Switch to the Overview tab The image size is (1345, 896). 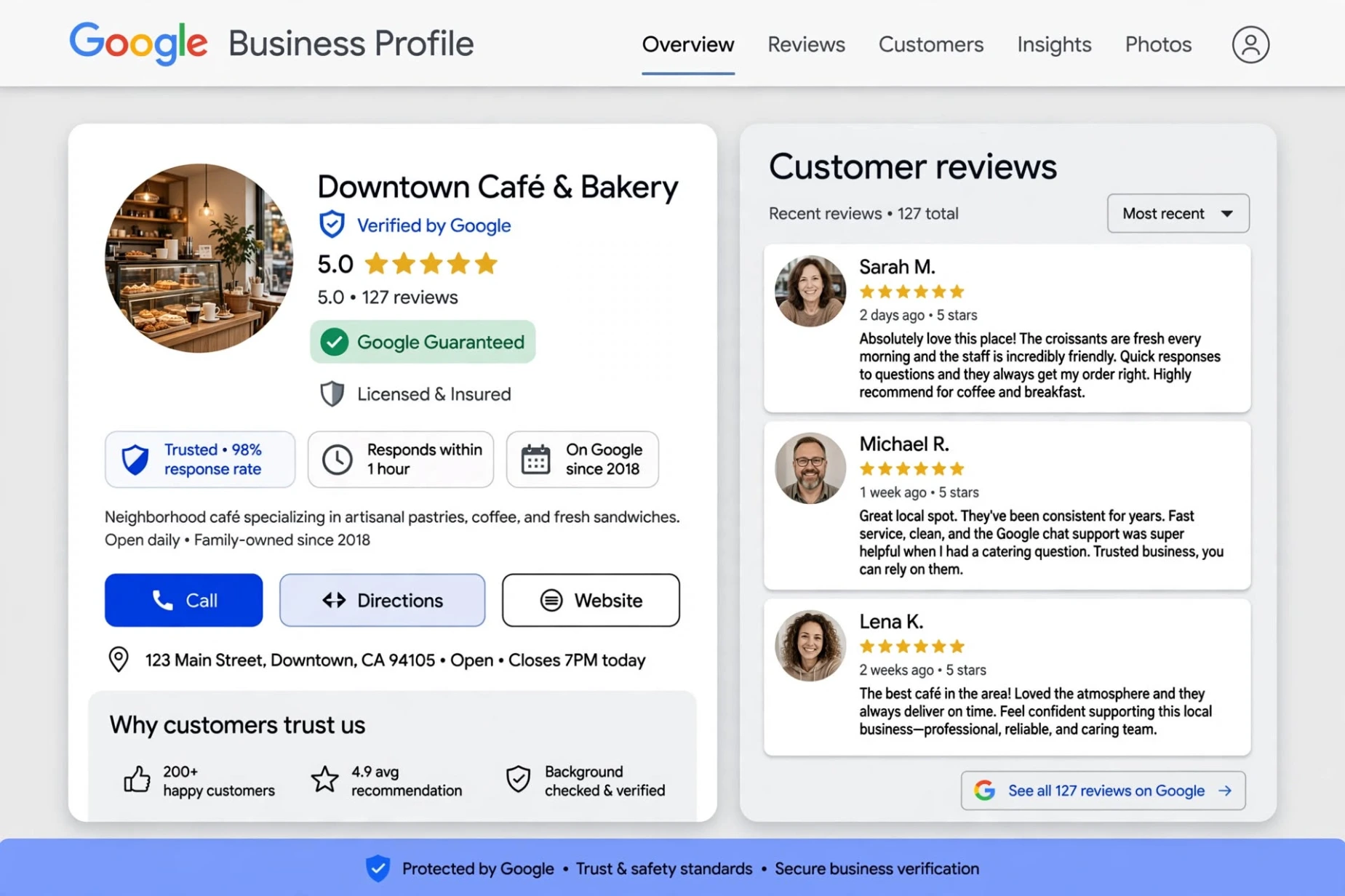pos(687,45)
